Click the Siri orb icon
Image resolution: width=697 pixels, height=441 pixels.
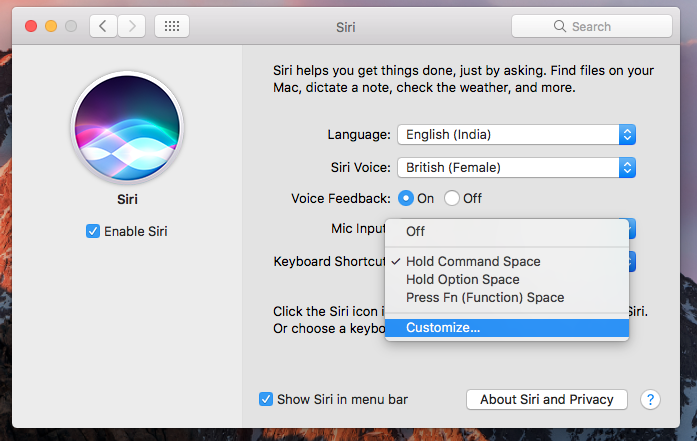127,128
